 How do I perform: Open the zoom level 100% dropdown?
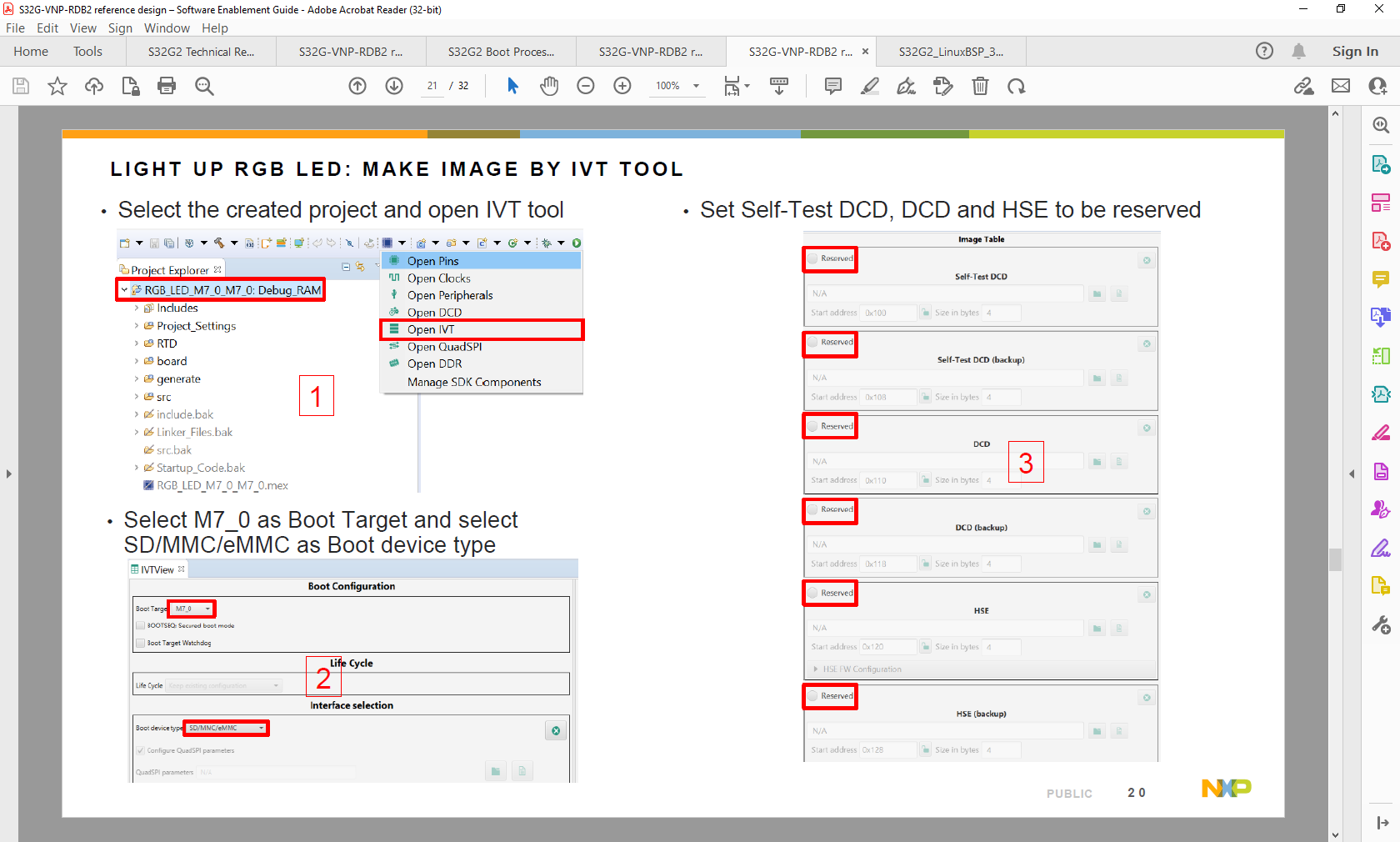(677, 86)
